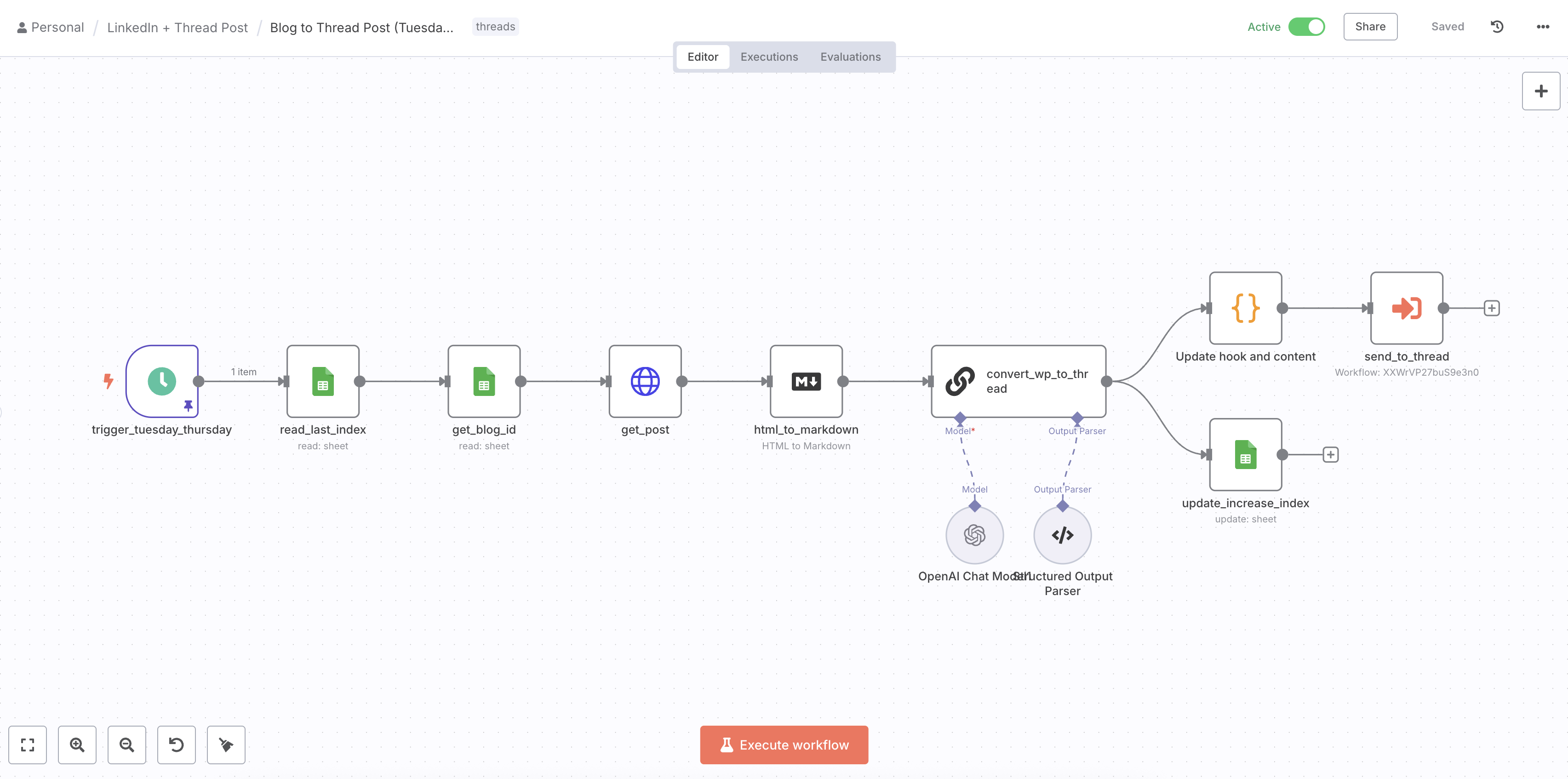Add a node after update_increase_index
Image resolution: width=1568 pixels, height=779 pixels.
click(1331, 454)
